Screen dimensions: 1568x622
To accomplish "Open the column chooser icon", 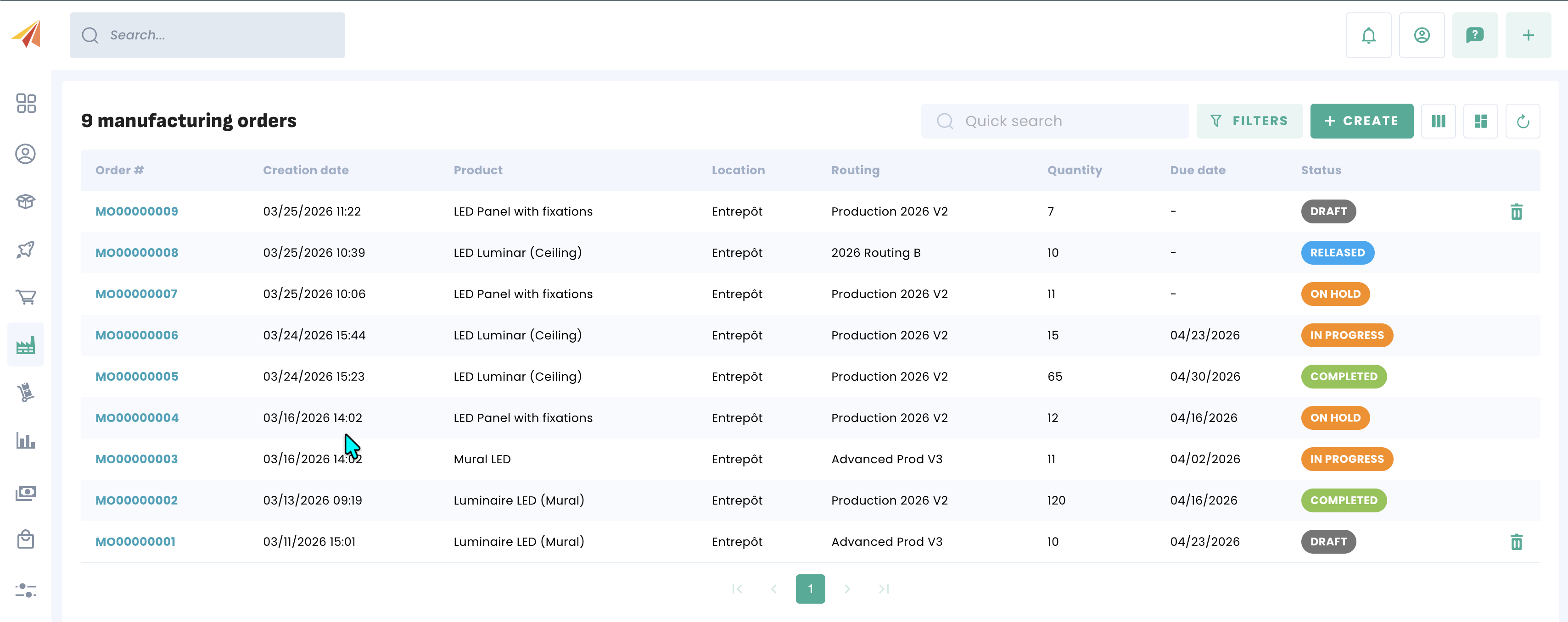I will click(1438, 121).
